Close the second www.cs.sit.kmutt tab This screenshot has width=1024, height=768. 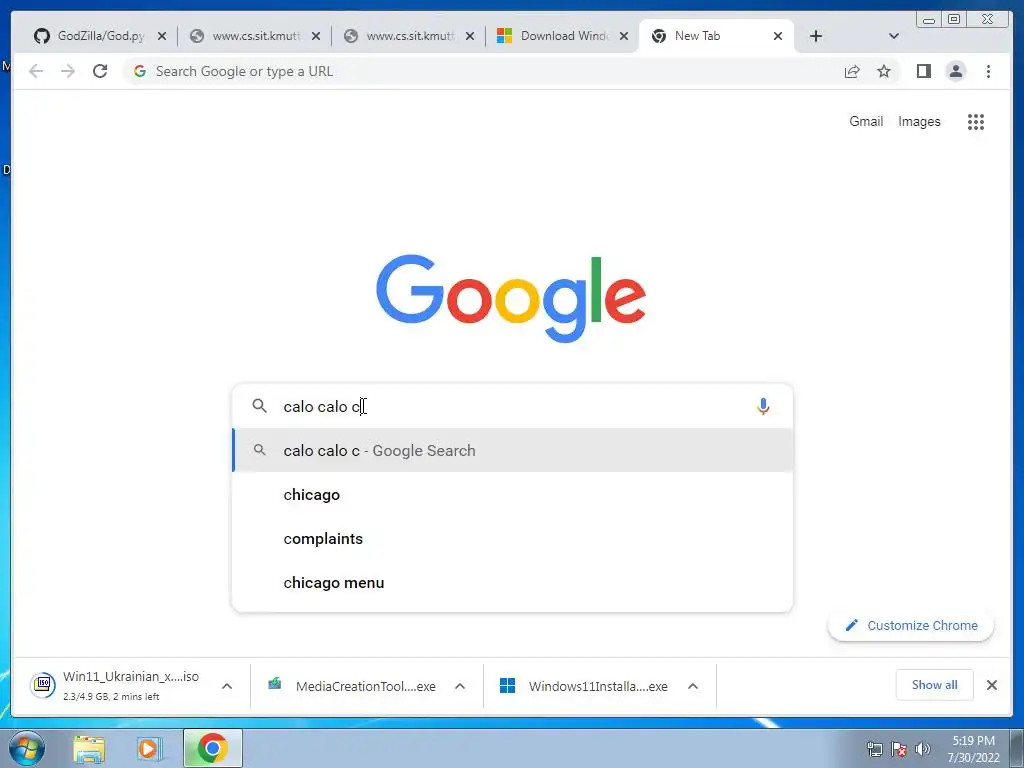(470, 37)
